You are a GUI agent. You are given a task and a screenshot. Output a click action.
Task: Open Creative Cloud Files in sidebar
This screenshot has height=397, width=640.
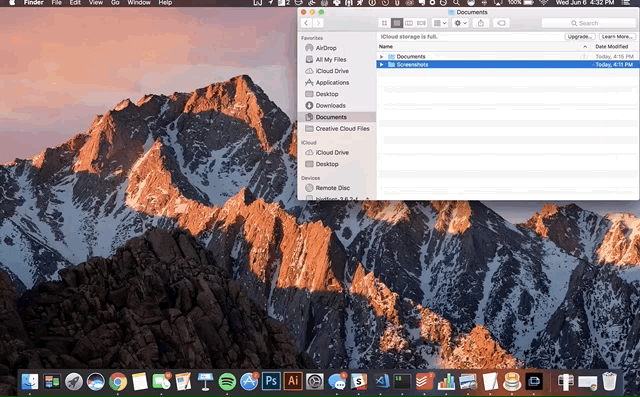[x=342, y=129]
